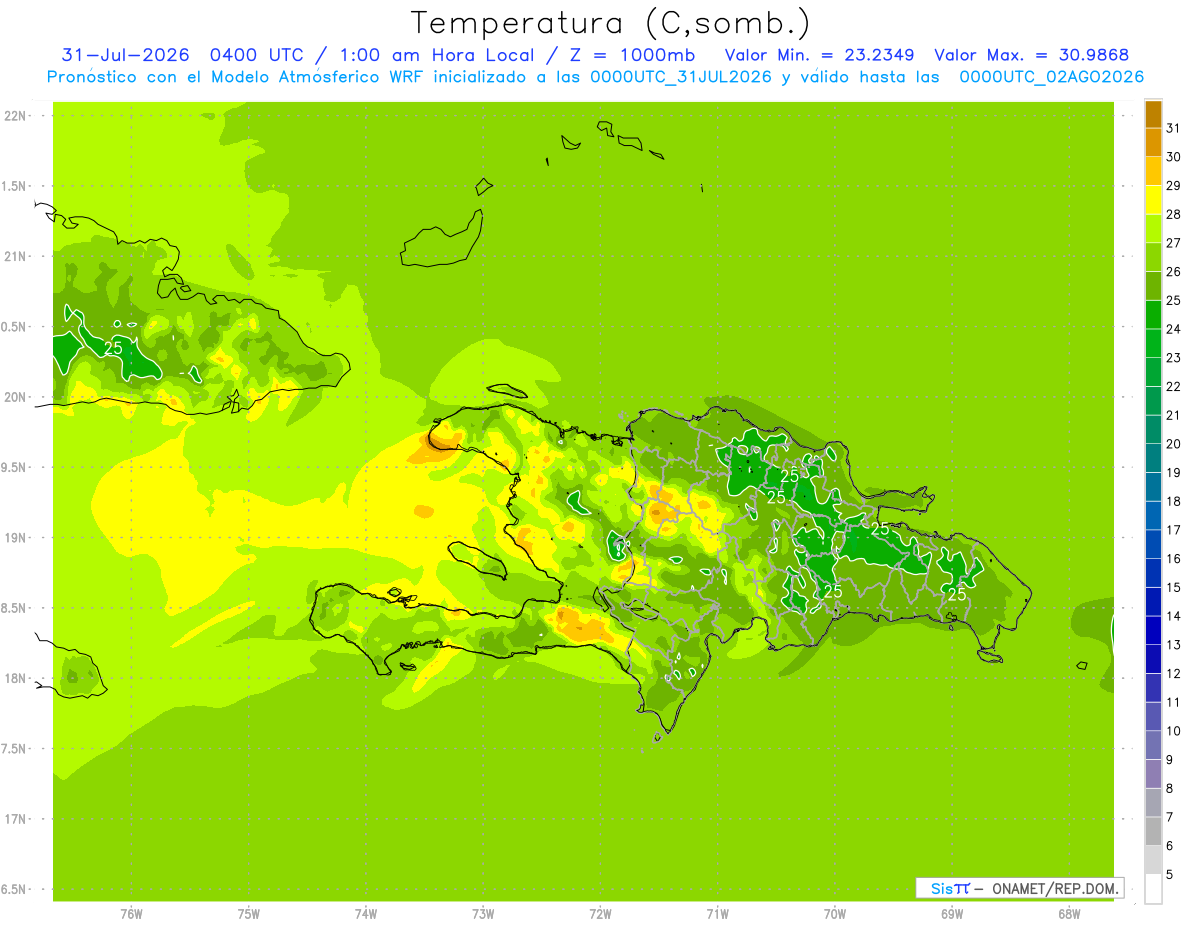Viewport: 1200px width, 927px height.
Task: Select the date text "31-Jul-2026"
Action: 125,55
